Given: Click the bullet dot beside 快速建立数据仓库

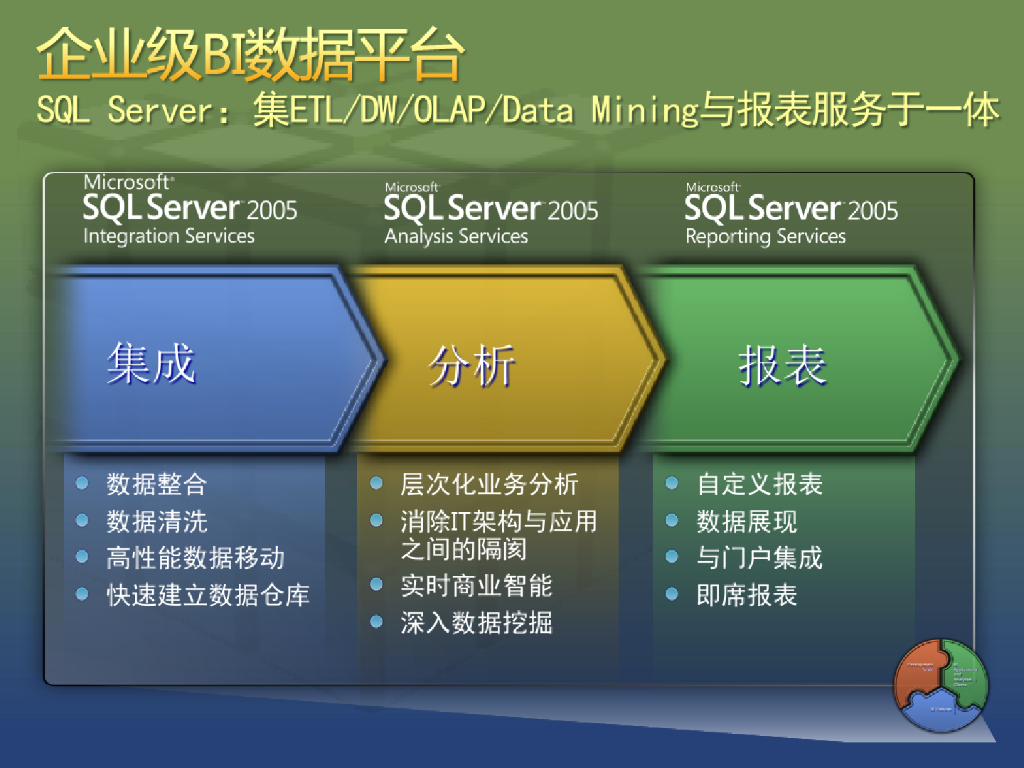Looking at the screenshot, I should coord(82,594).
